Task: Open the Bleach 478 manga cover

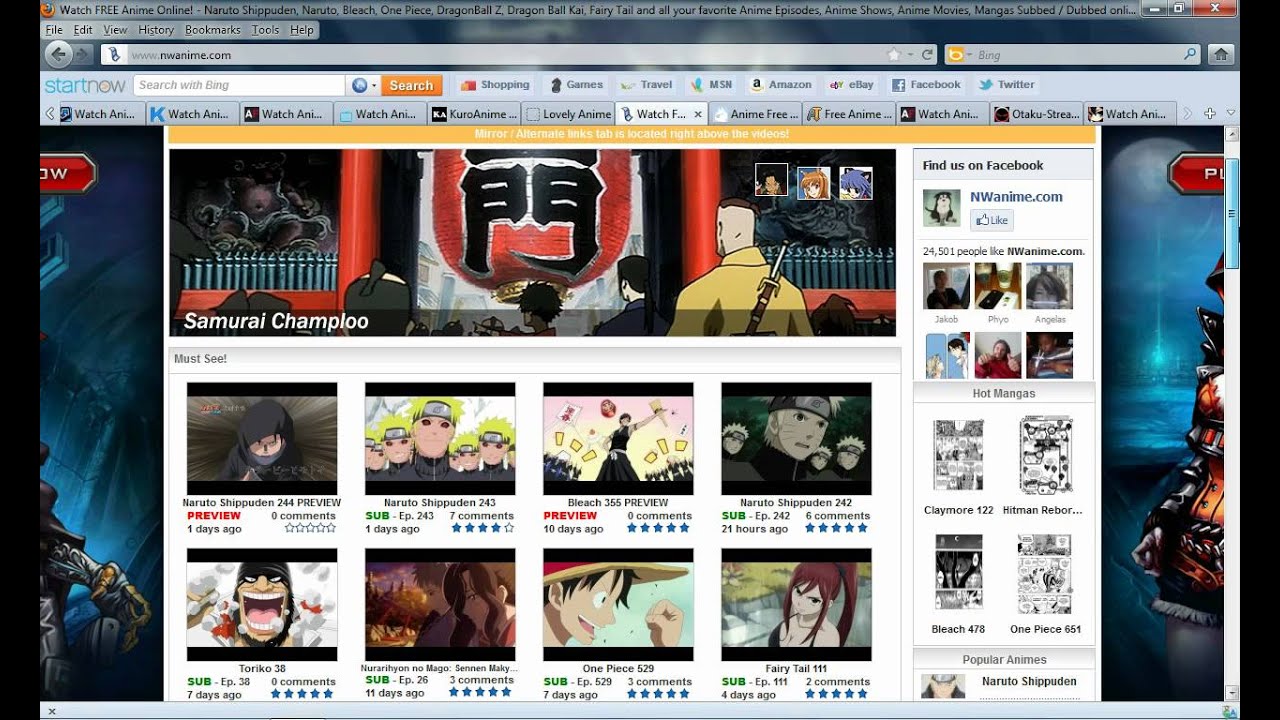Action: 958,573
